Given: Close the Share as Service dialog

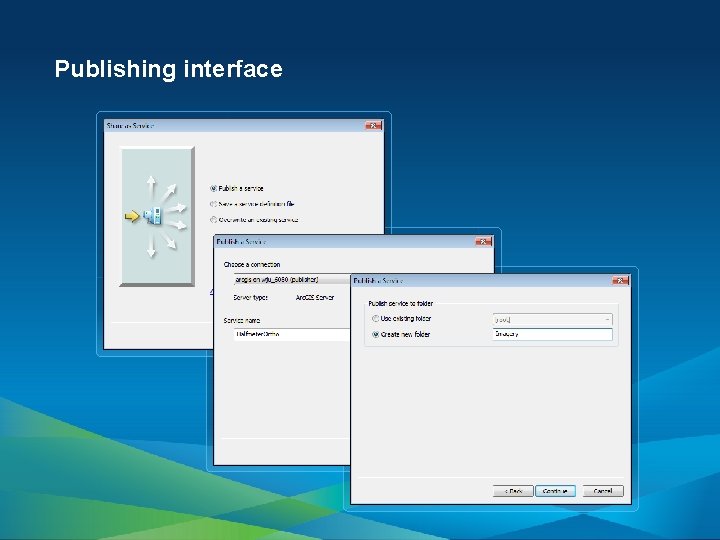Looking at the screenshot, I should tap(373, 125).
